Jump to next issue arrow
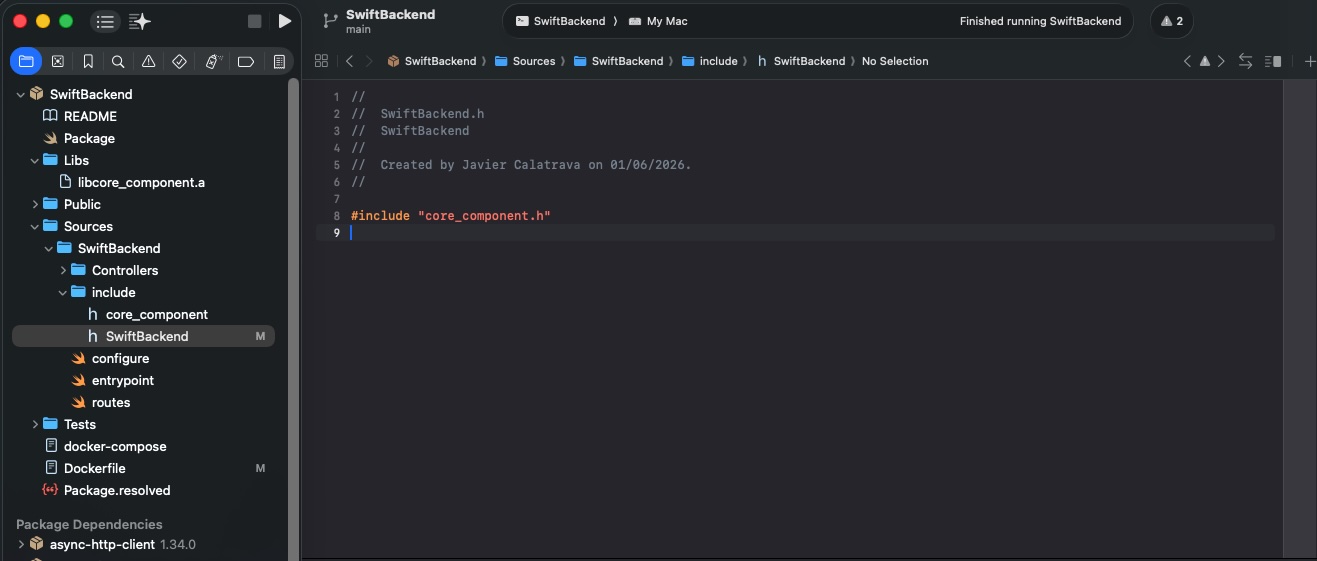Screen dimensions: 1317x561 tap(1220, 61)
